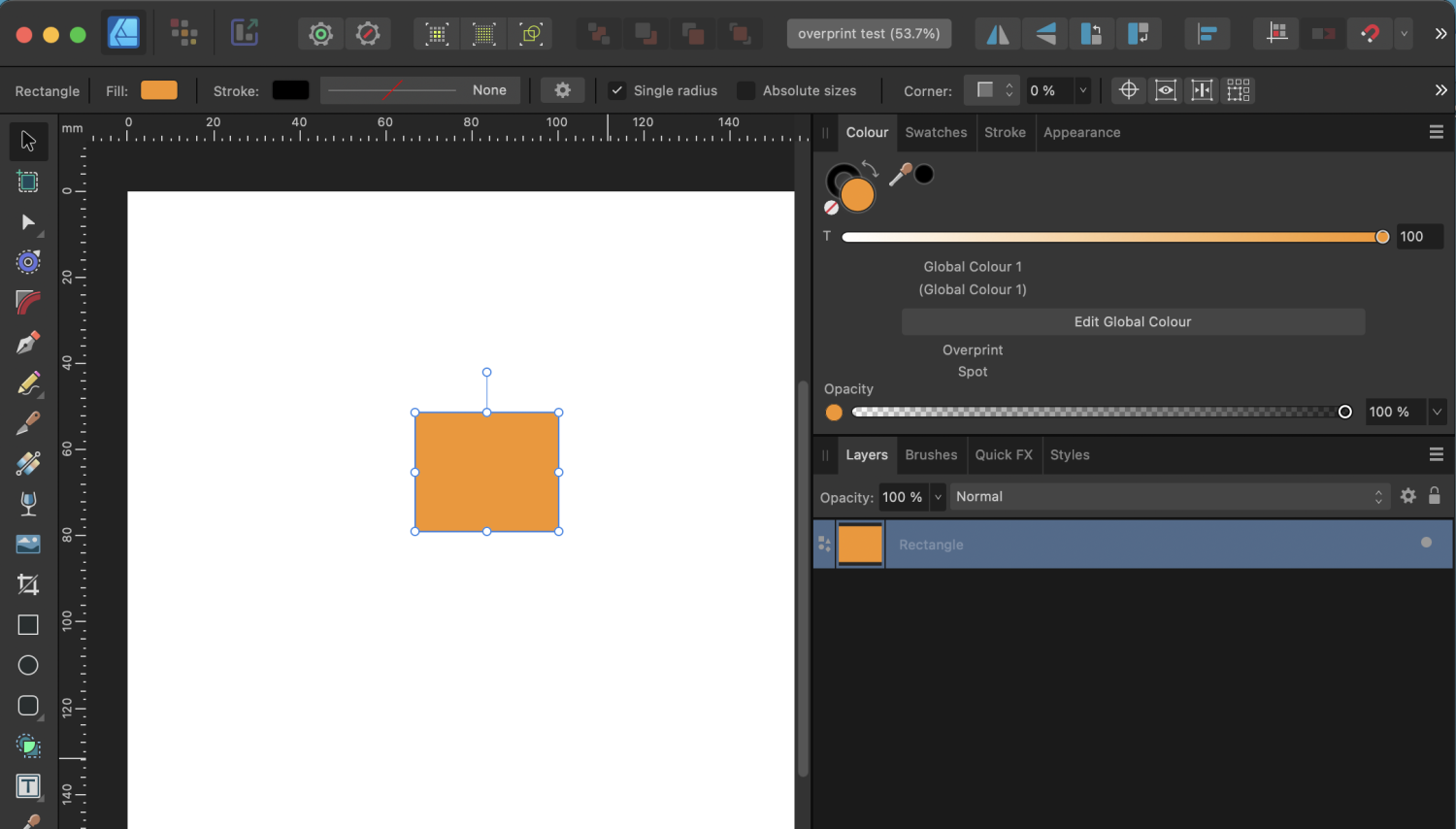The height and width of the screenshot is (829, 1456).
Task: Enable the Absolute sizes checkbox
Action: [x=745, y=89]
